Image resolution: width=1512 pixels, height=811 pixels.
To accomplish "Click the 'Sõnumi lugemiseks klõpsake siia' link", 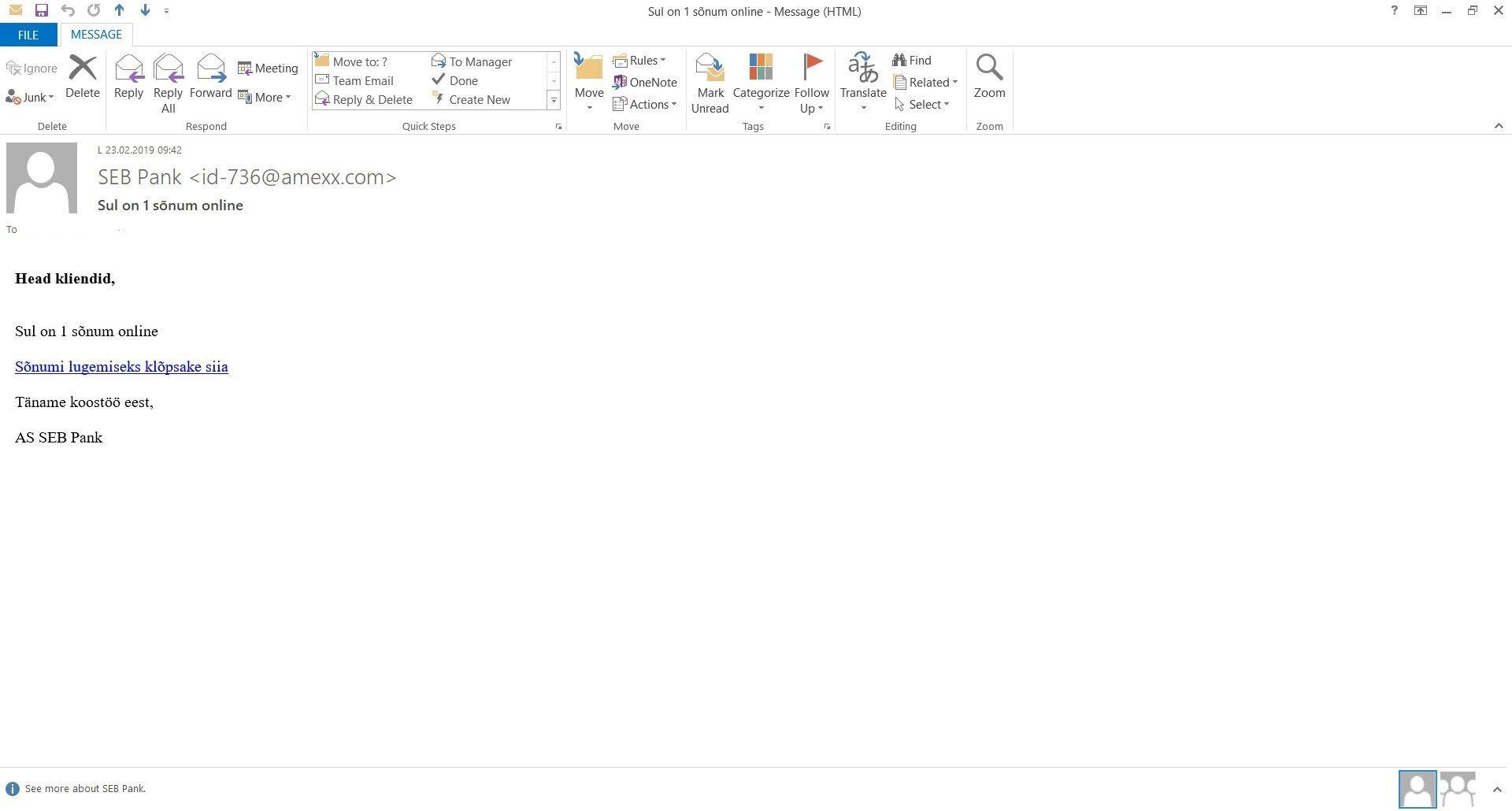I will click(121, 367).
